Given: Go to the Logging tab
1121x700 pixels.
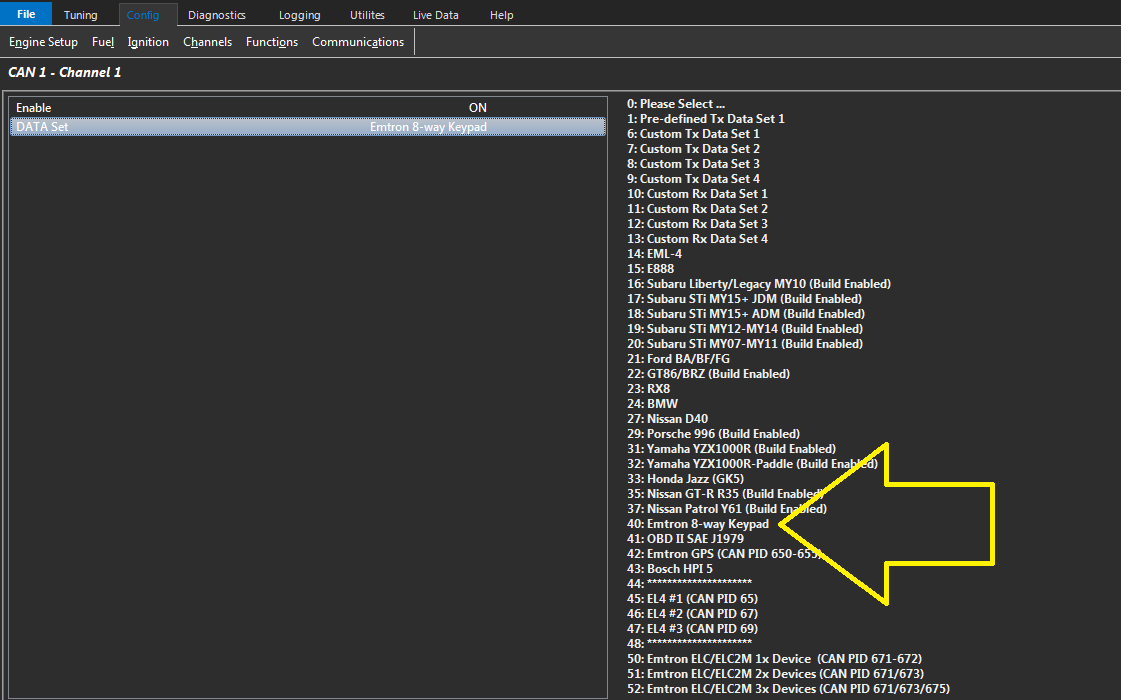Looking at the screenshot, I should pos(300,15).
